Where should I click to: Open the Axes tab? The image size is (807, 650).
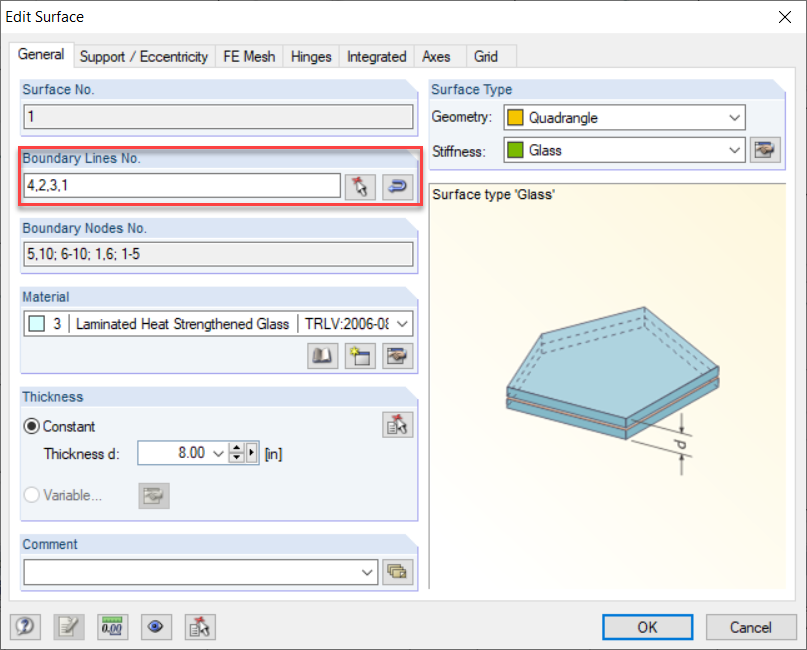(x=436, y=57)
